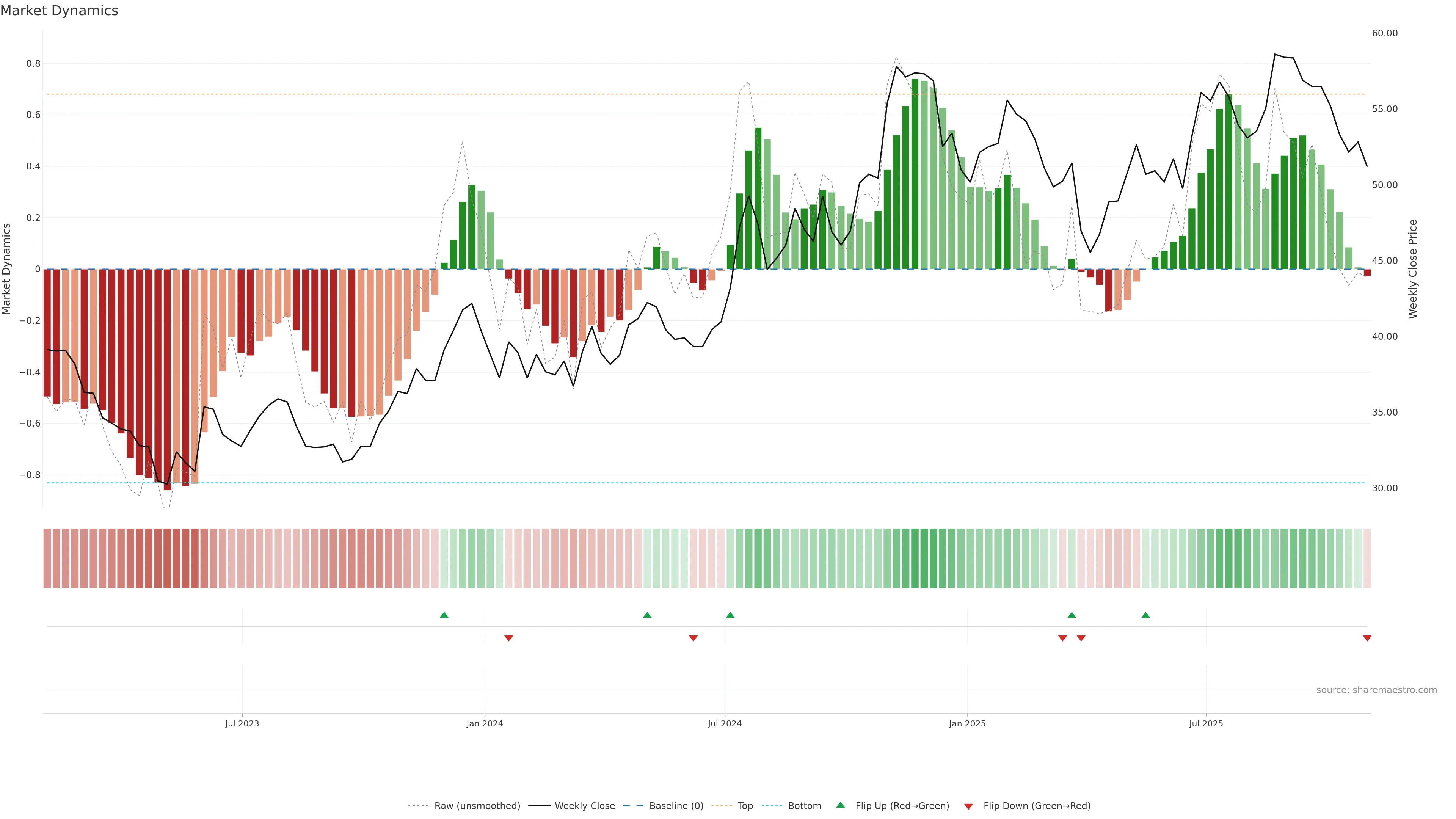Click the first green flip-up marker before Jan 2024
Viewport: 1456px width, 819px height.
click(444, 615)
